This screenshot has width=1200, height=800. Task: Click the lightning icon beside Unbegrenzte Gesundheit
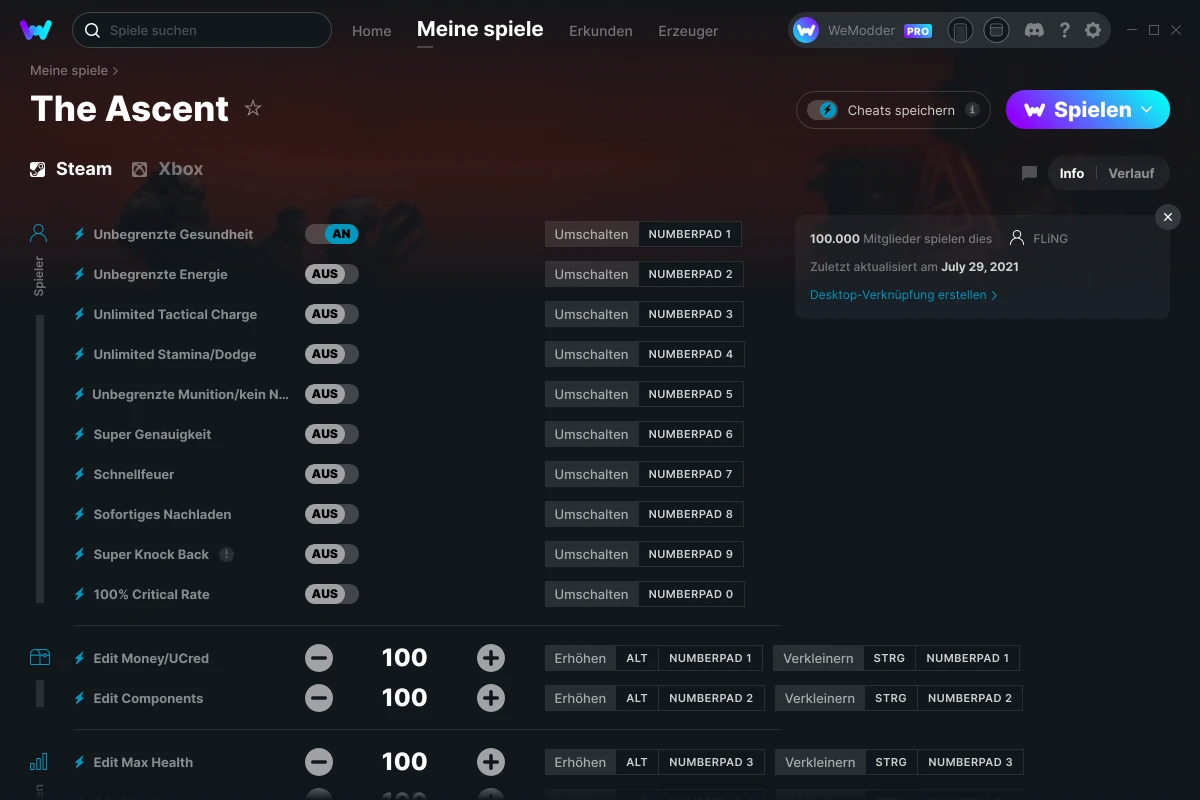[x=80, y=234]
